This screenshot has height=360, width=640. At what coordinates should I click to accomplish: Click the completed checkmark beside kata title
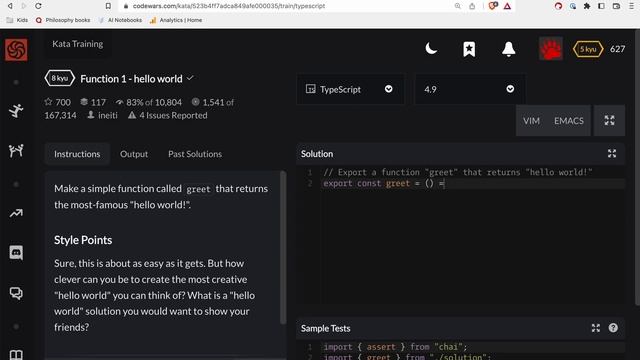(x=190, y=78)
